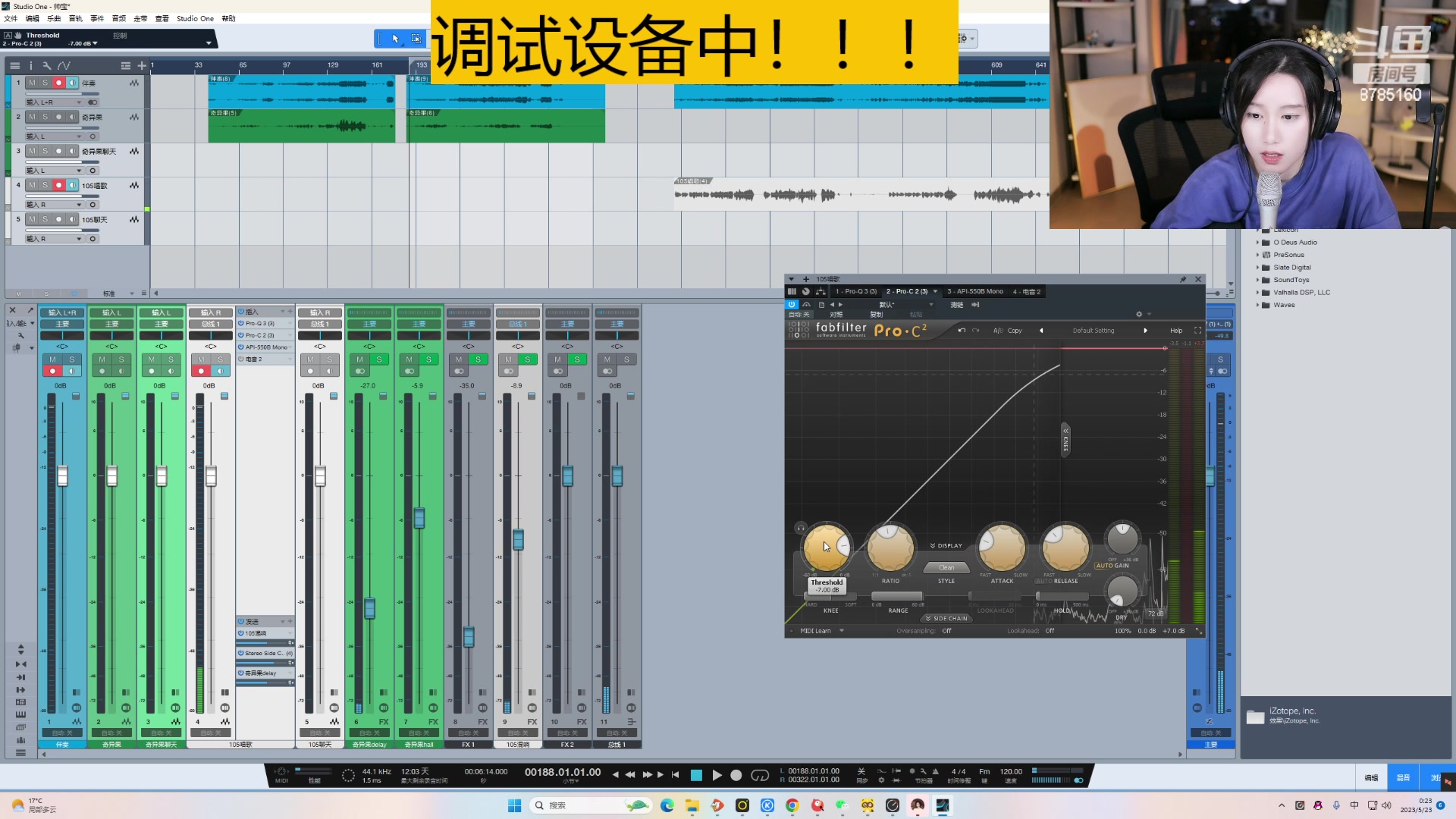Pin the plugin window with the pin icon
This screenshot has width=1456, height=819.
point(1183,279)
